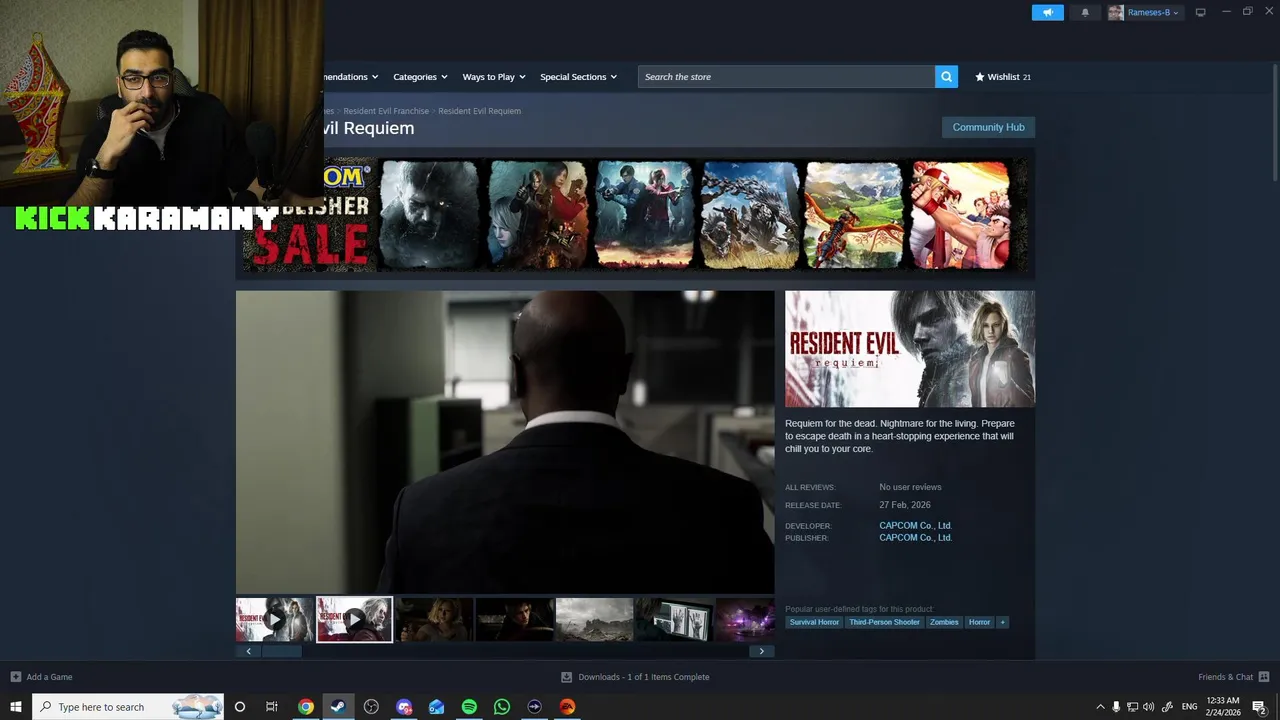Click the Wishlist star icon

pyautogui.click(x=980, y=77)
